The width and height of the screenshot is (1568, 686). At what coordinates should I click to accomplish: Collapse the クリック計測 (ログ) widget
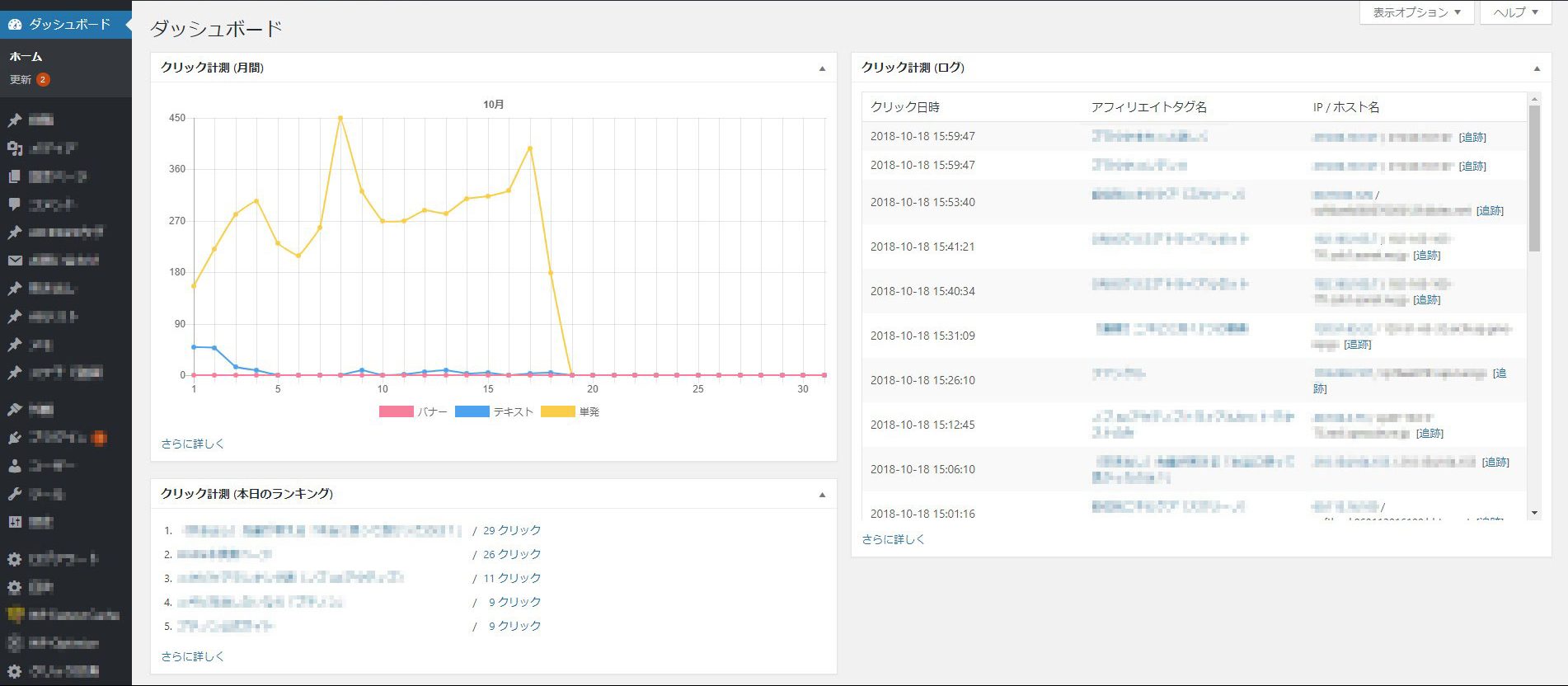click(1537, 68)
